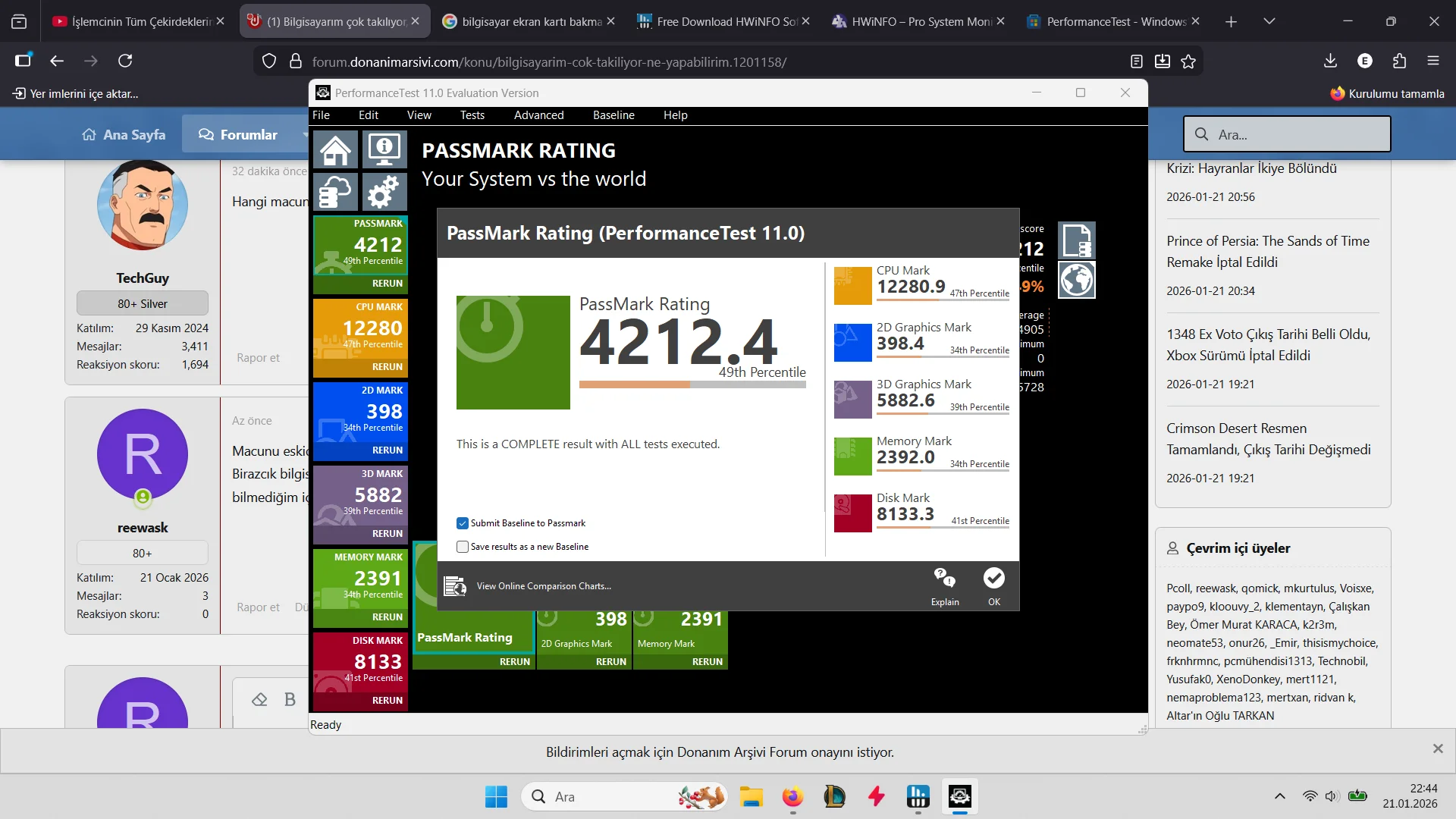1456x819 pixels.
Task: Click the cloud baseline management icon
Action: pyautogui.click(x=334, y=192)
